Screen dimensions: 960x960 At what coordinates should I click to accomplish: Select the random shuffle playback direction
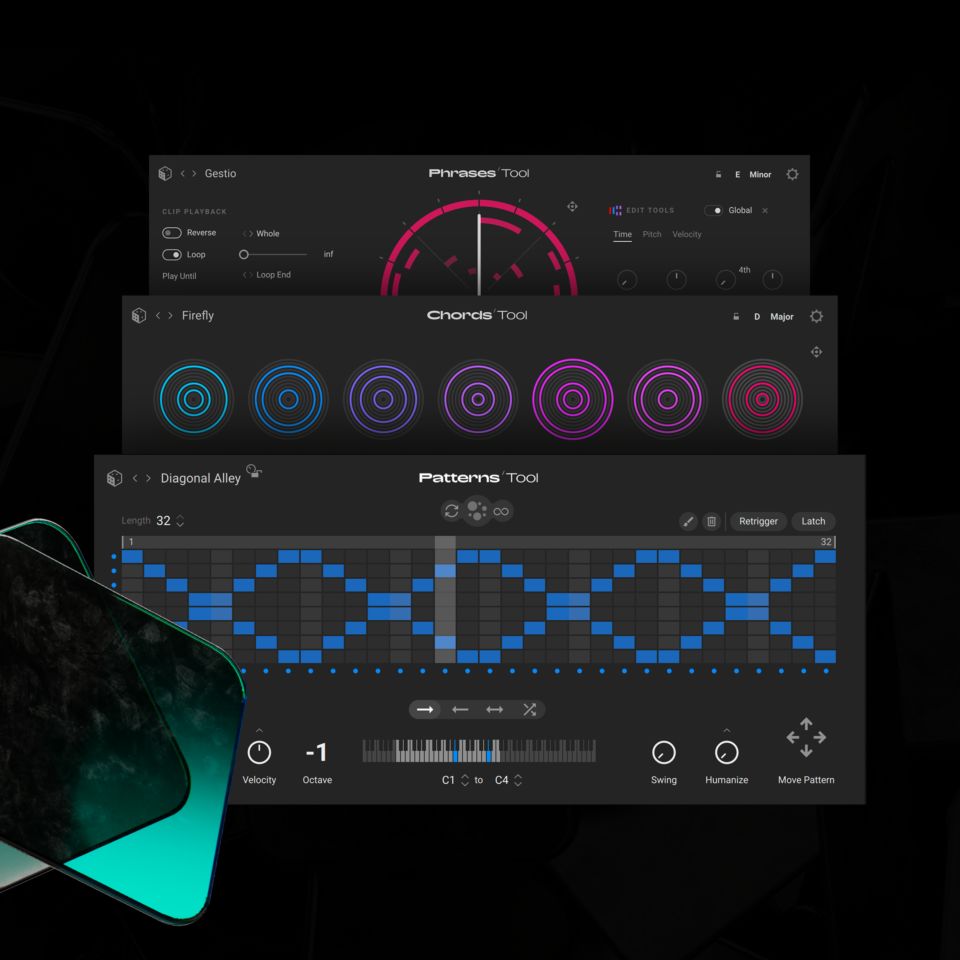click(x=529, y=709)
